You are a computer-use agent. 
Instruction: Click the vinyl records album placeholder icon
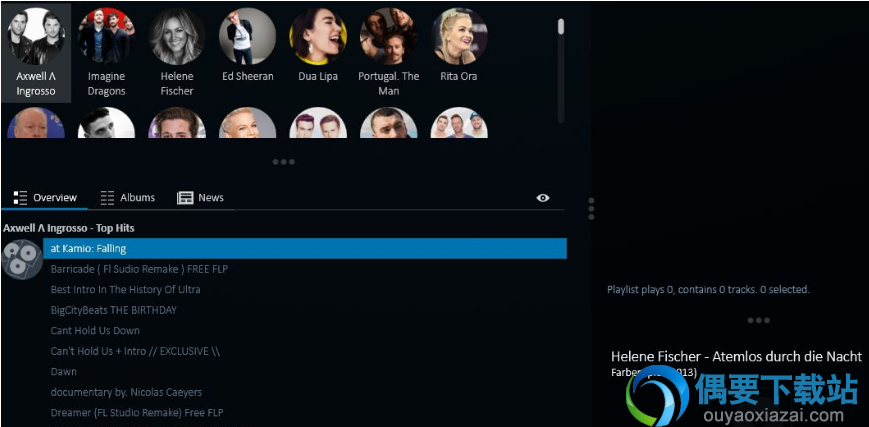(22, 259)
